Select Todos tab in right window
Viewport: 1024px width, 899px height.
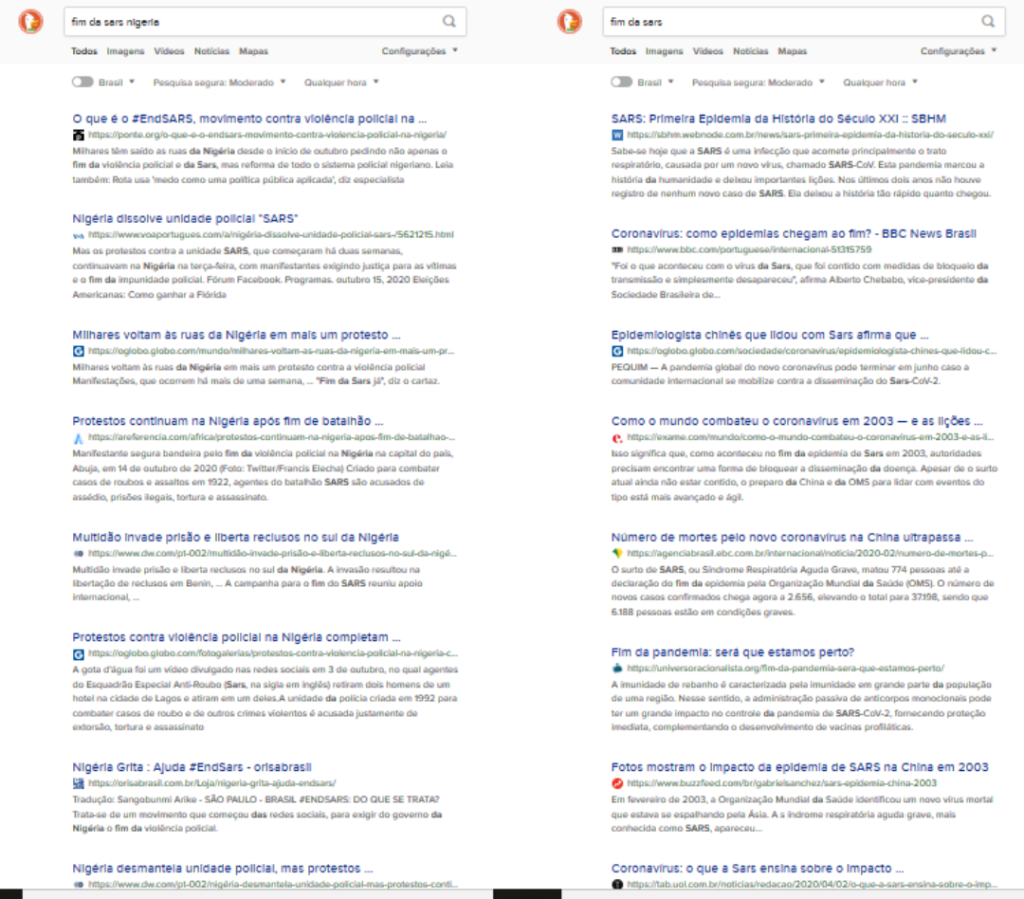(623, 51)
